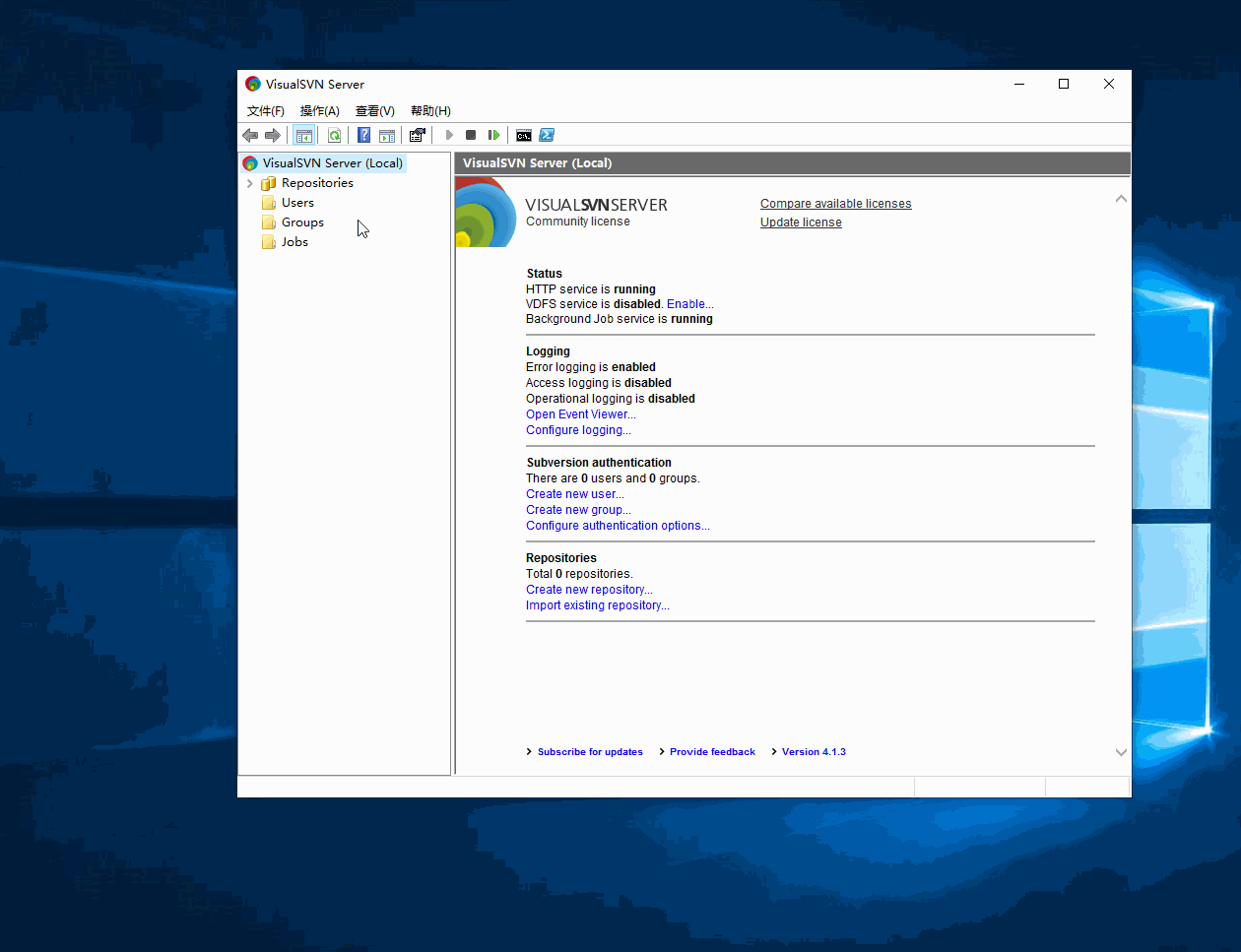This screenshot has height=952, width=1241.
Task: Click the 'Background Job service is running' text
Action: coord(620,319)
